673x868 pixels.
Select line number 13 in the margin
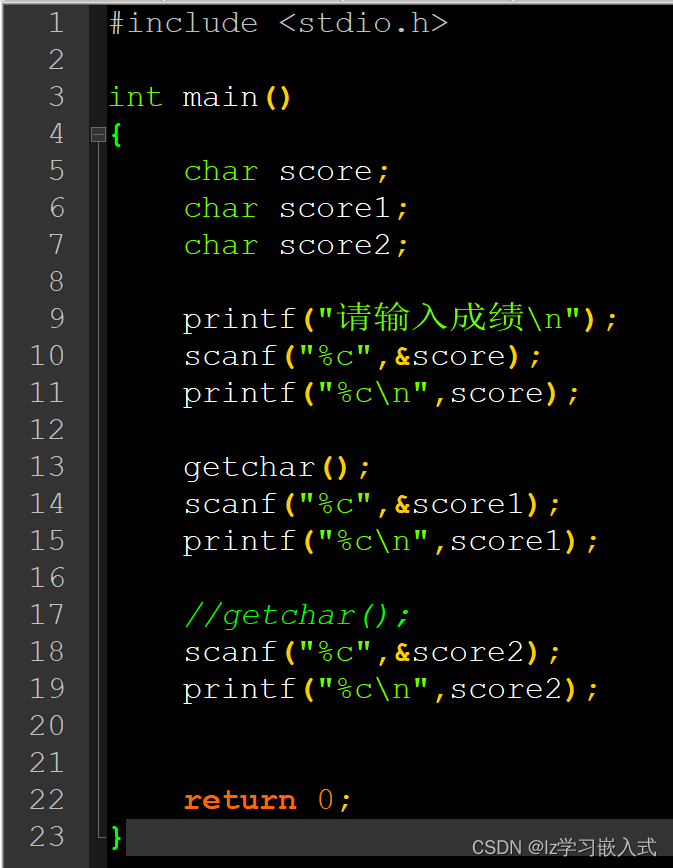pyautogui.click(x=47, y=467)
